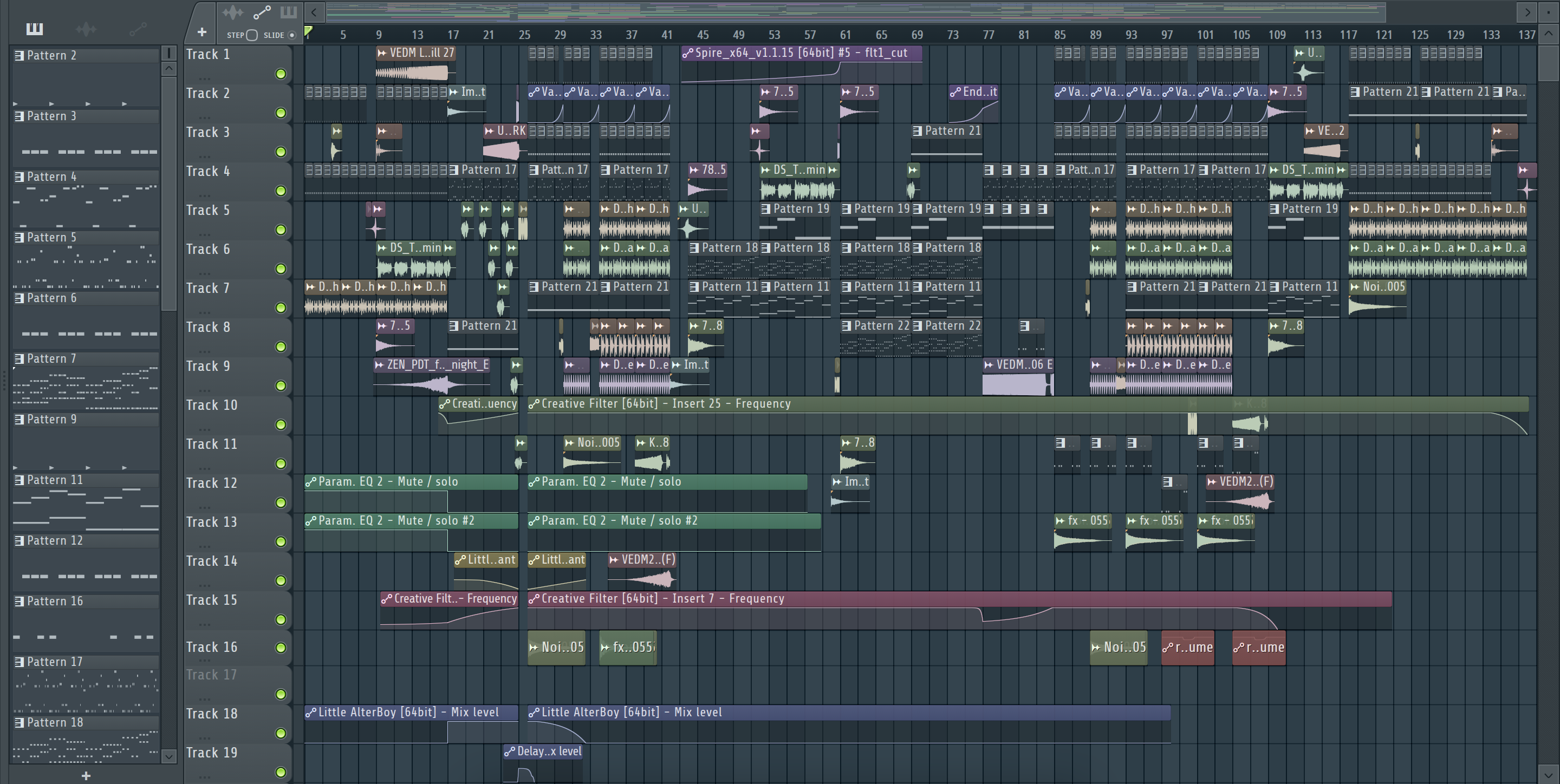The height and width of the screenshot is (784, 1560).
Task: Select Pattern 7 in the picker
Action: [x=86, y=359]
